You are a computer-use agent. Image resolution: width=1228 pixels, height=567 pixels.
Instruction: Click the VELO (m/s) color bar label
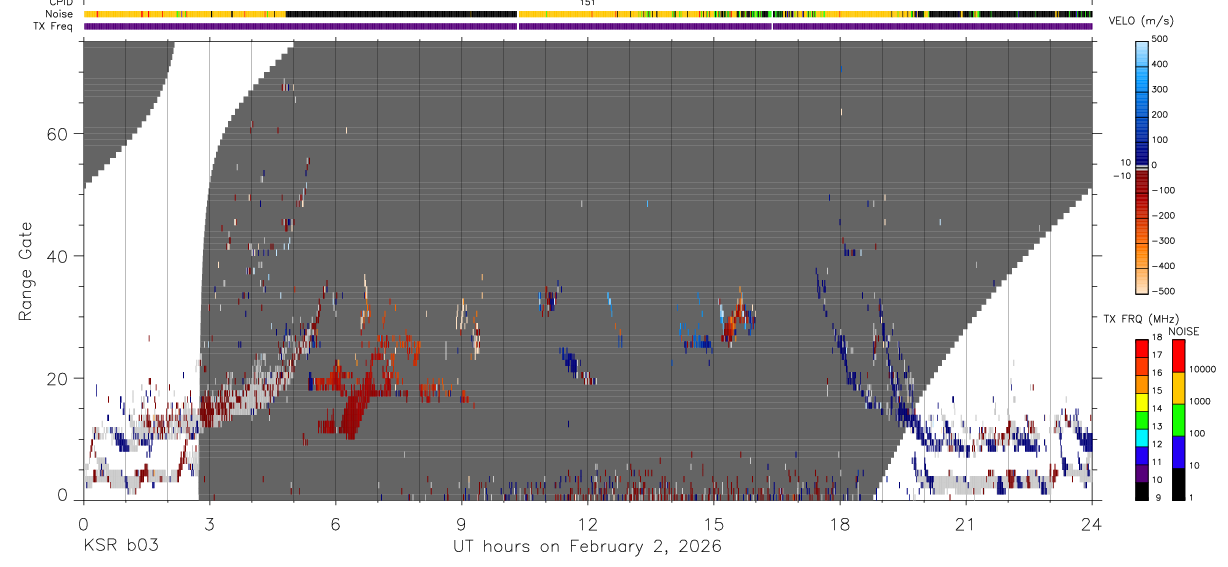pyautogui.click(x=1141, y=21)
